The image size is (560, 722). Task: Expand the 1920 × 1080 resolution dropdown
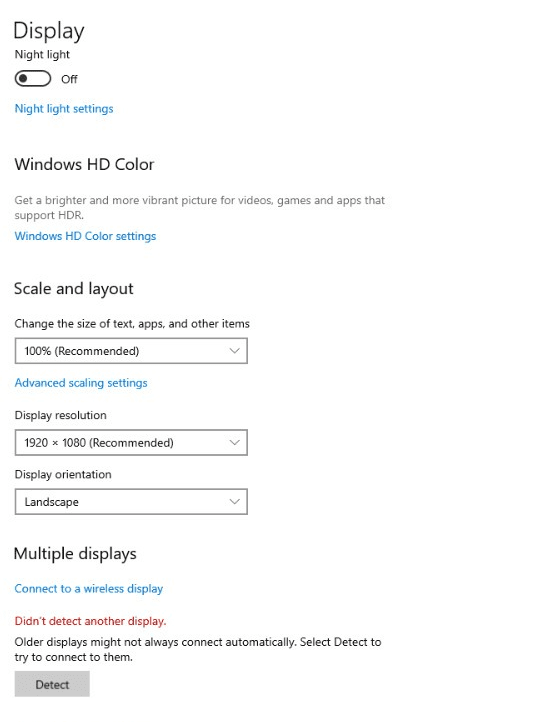pyautogui.click(x=131, y=443)
